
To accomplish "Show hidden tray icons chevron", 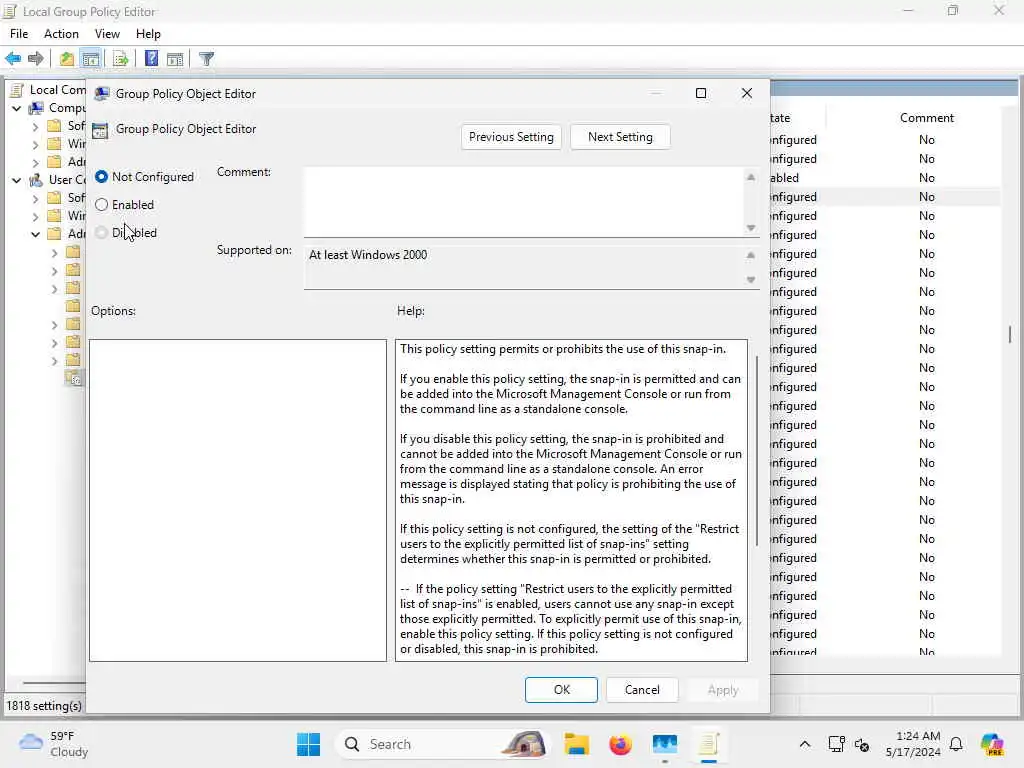I will point(805,744).
